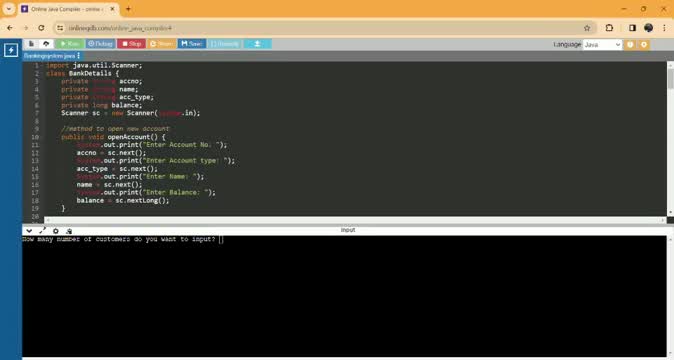
Task: Open a new browser tab with the plus
Action: (x=128, y=9)
